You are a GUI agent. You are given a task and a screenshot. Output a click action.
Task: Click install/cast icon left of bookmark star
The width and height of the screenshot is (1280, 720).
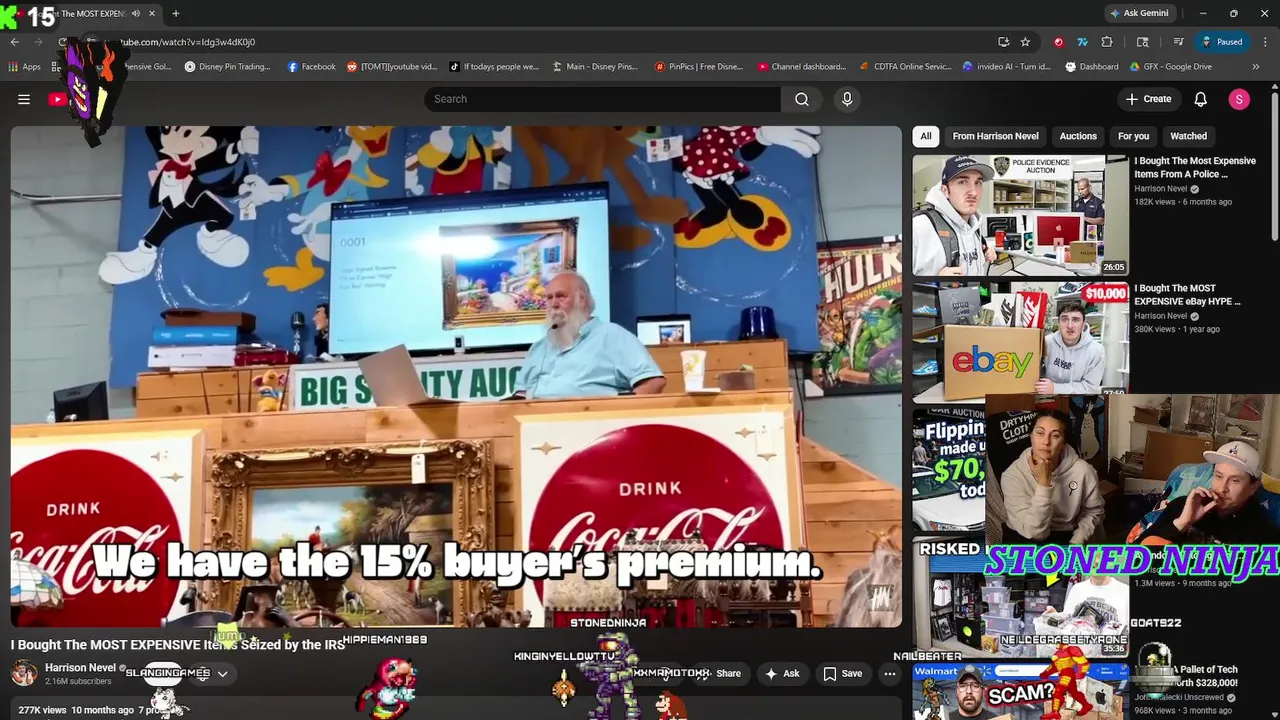(x=1003, y=42)
